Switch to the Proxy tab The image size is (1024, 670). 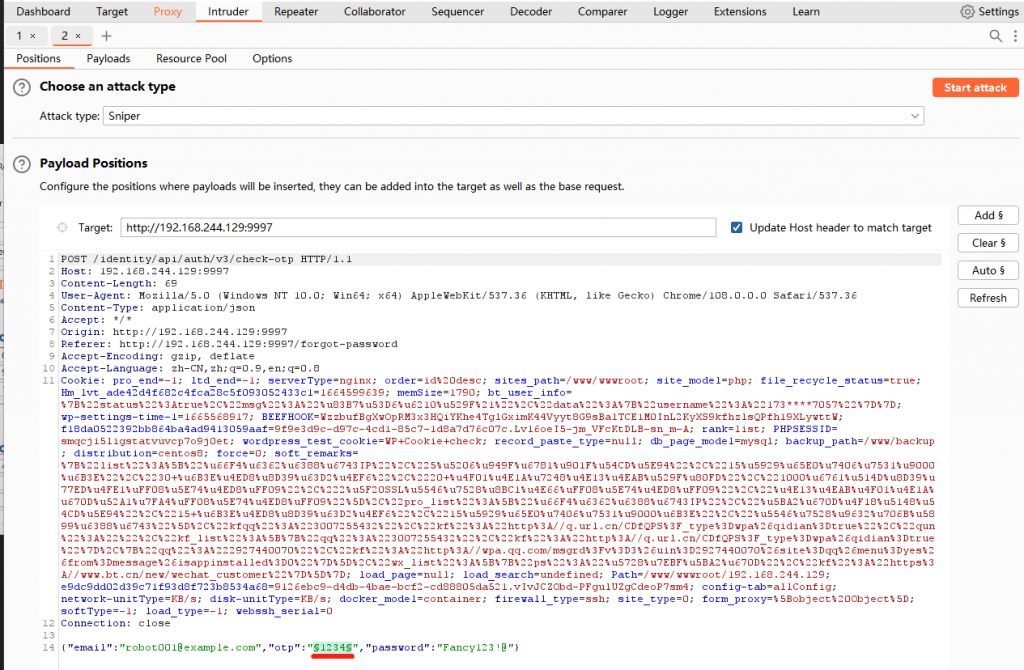point(168,12)
